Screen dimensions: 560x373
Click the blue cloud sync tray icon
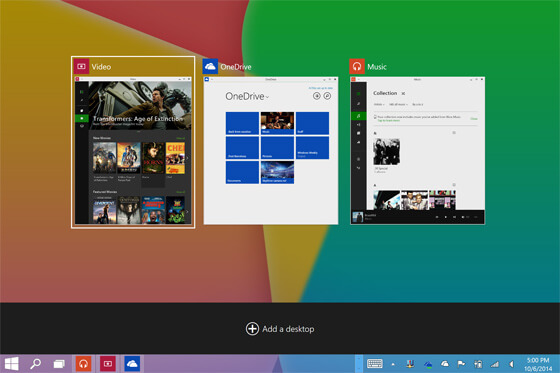(428, 364)
